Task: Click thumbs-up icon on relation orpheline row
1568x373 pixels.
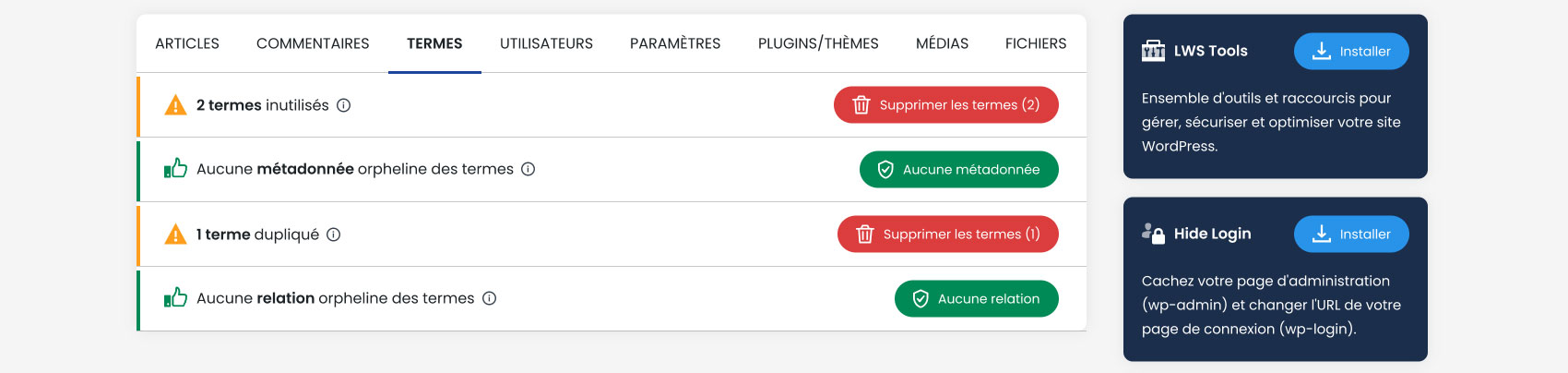Action: 175,297
